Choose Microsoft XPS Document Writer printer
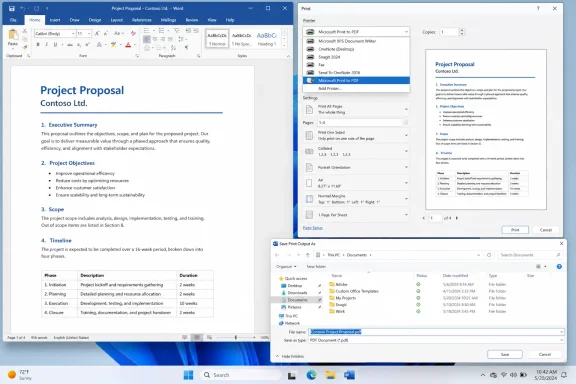 tap(356, 41)
